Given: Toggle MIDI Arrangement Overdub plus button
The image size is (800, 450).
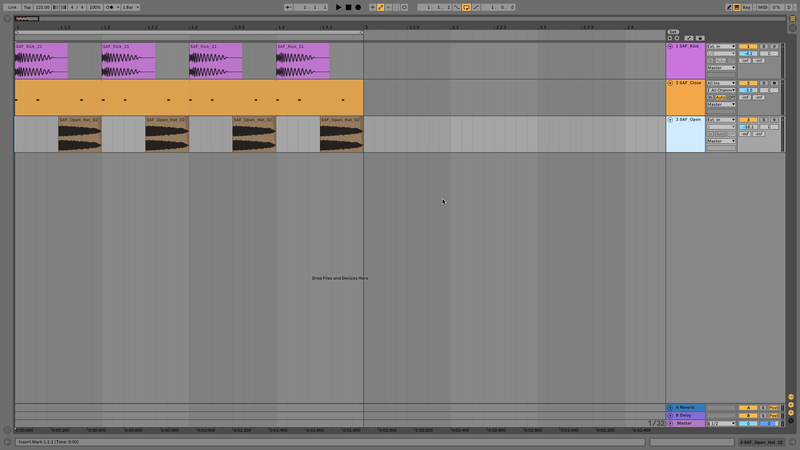Looking at the screenshot, I should click(x=372, y=7).
